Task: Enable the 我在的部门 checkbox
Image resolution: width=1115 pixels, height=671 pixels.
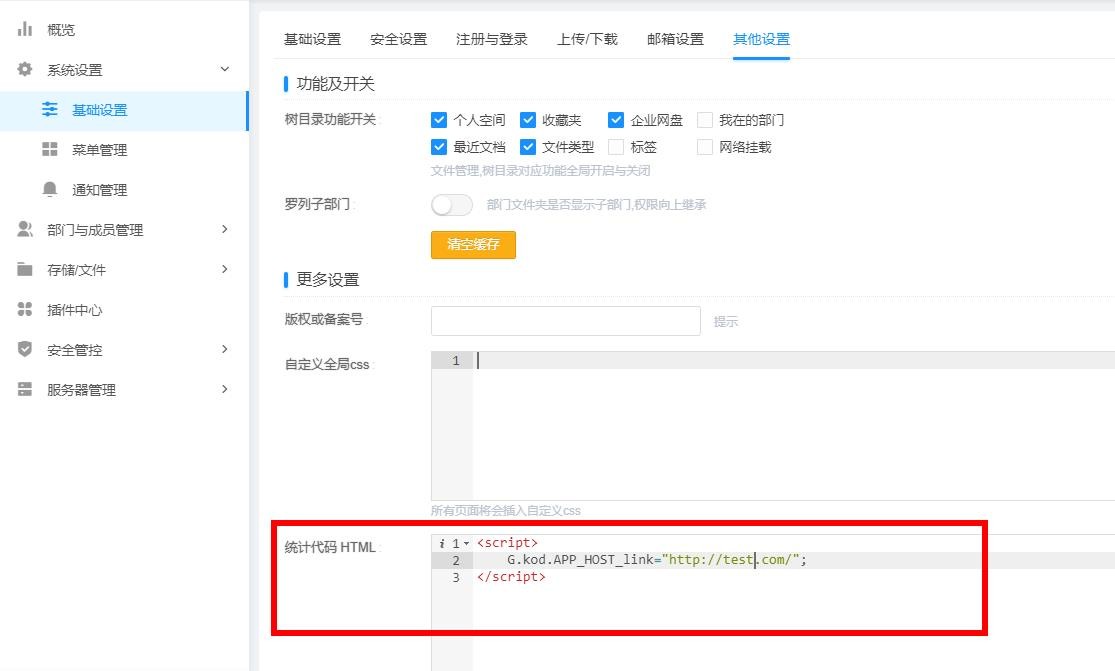Action: (x=705, y=119)
